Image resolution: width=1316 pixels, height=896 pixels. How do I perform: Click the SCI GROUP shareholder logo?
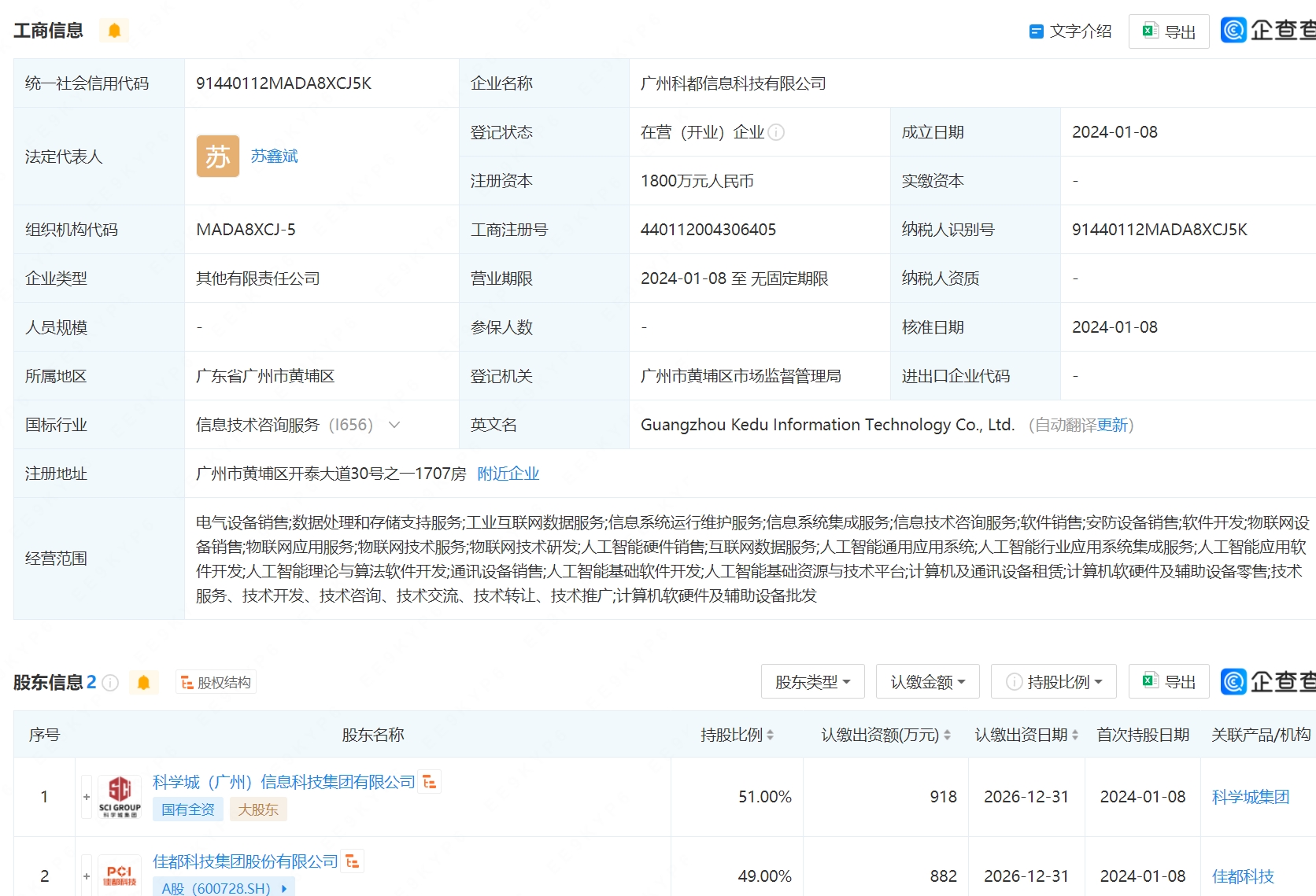click(x=119, y=796)
